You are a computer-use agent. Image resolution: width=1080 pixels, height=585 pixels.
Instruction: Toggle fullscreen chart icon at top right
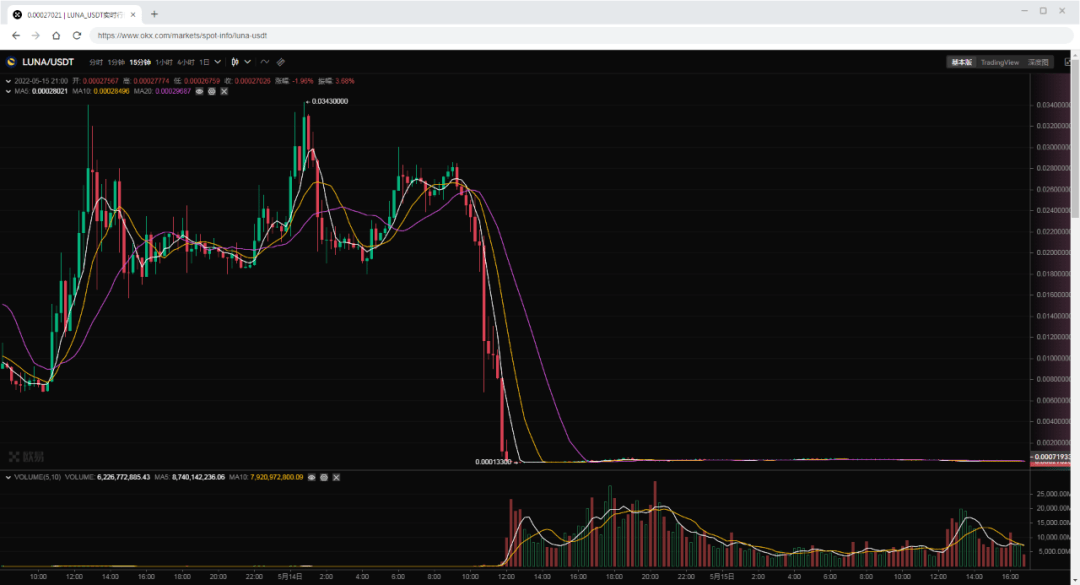[x=1069, y=62]
